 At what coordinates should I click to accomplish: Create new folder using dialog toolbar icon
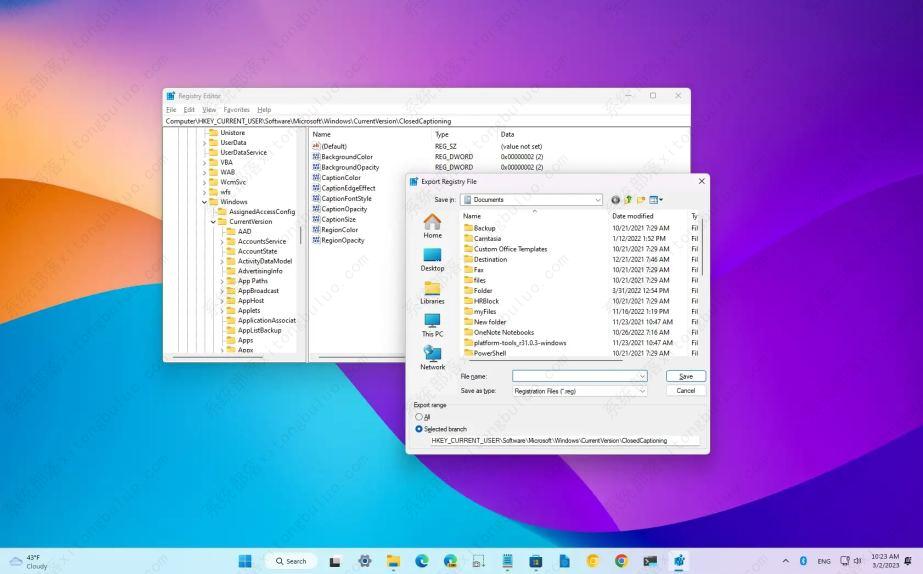coord(640,200)
